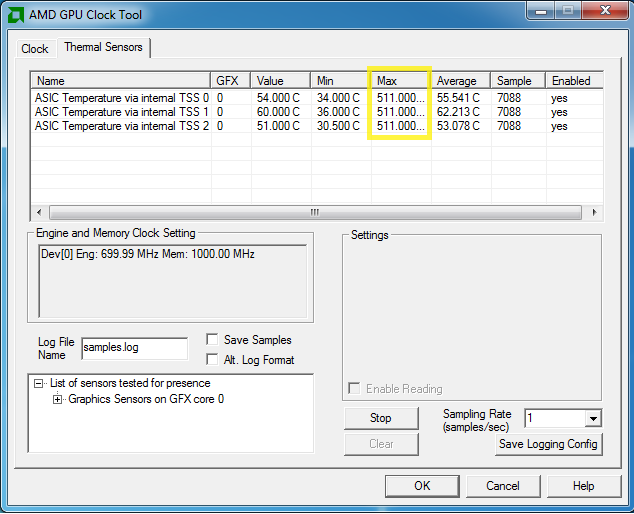The width and height of the screenshot is (634, 514).
Task: Click the 54.000 C value cell
Action: click(278, 98)
